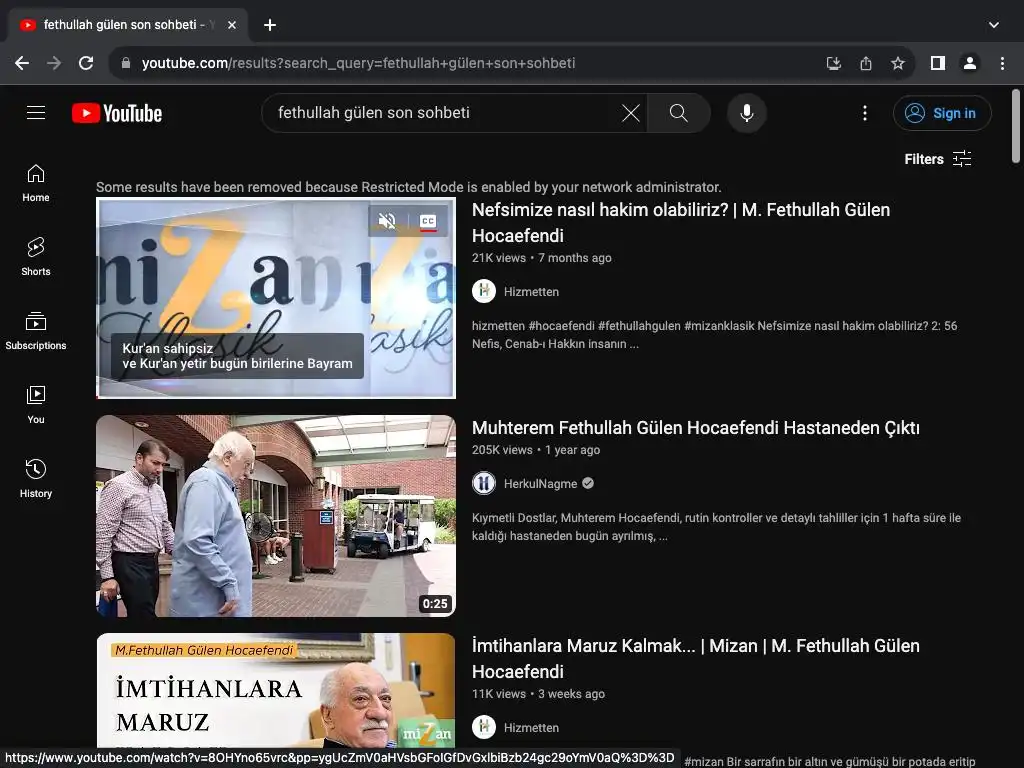The width and height of the screenshot is (1024, 768).
Task: Click the '205K views • 1 year ago' text
Action: pyautogui.click(x=536, y=450)
